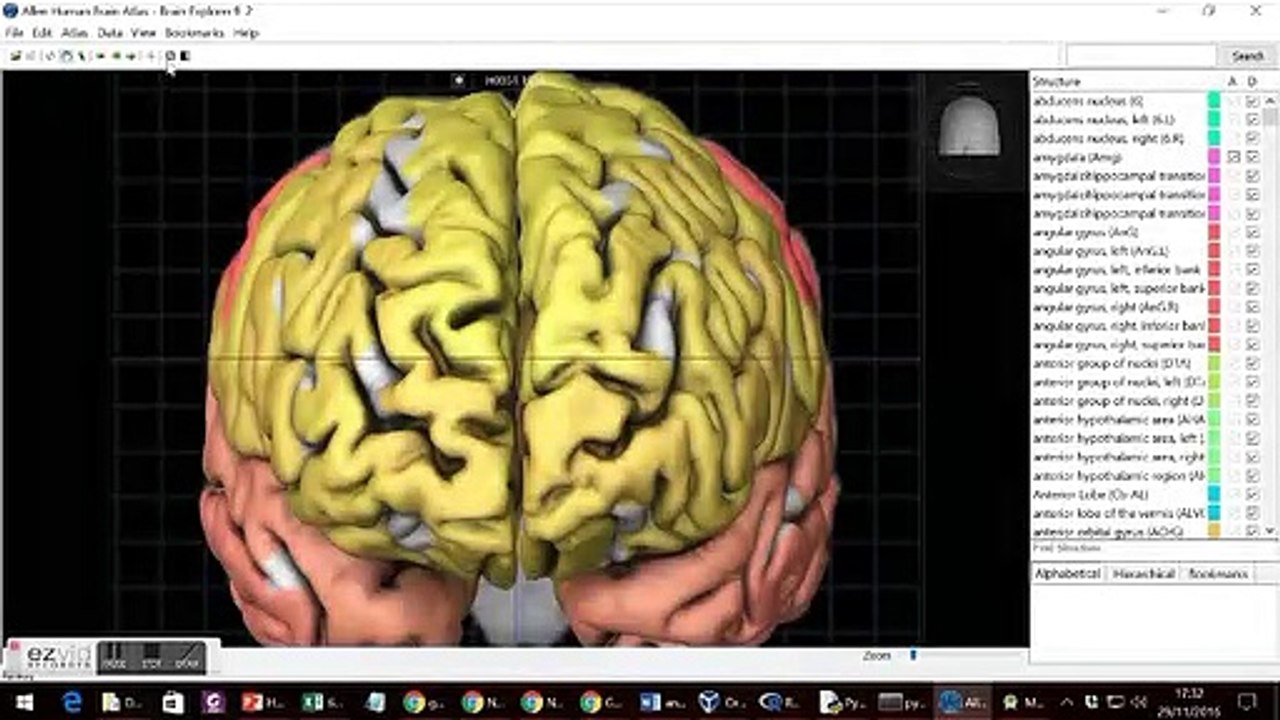
Task: Select 'abducens nucleus (6)' row
Action: (1148, 101)
